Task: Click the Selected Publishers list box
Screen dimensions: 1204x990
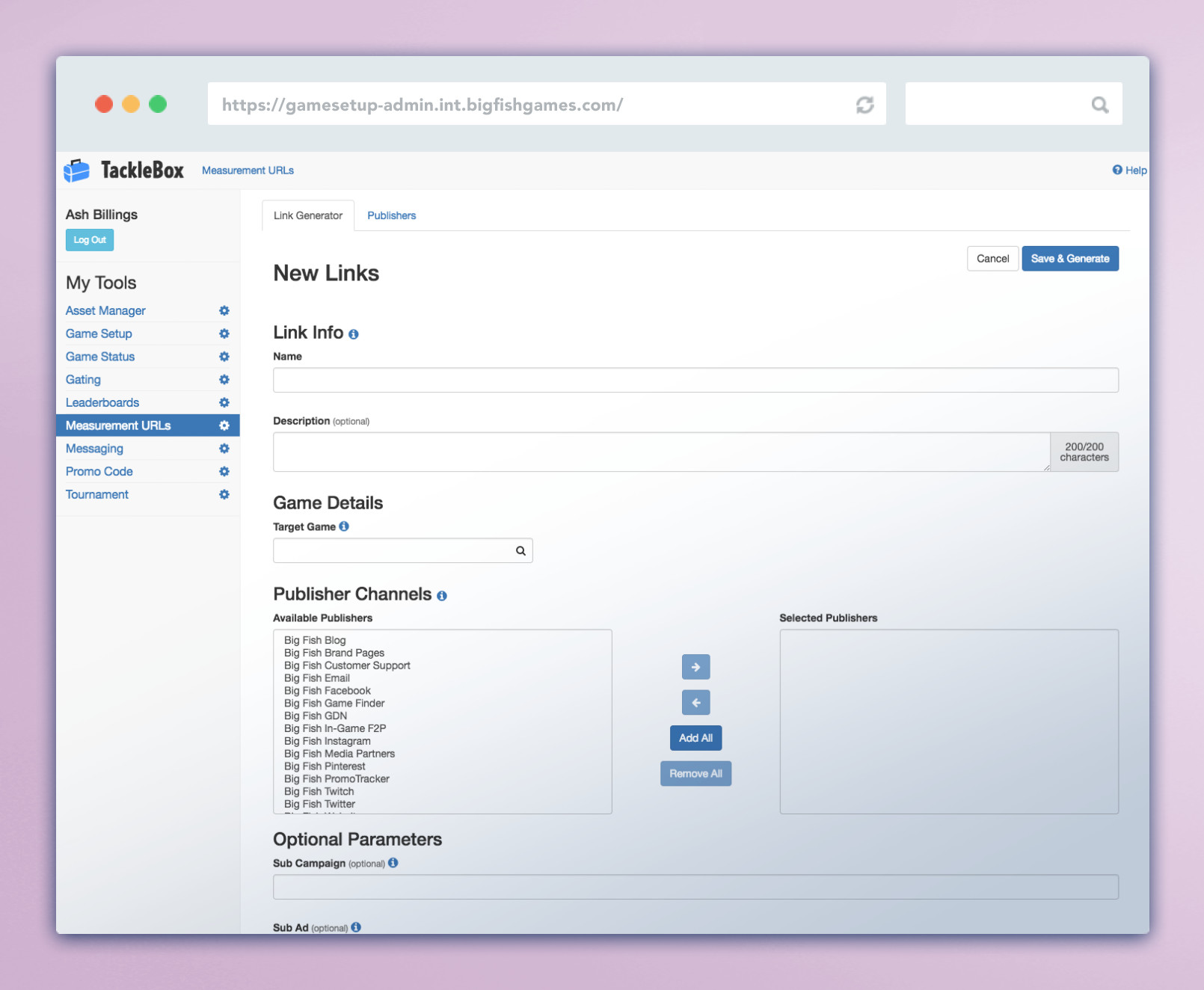Action: coord(949,722)
